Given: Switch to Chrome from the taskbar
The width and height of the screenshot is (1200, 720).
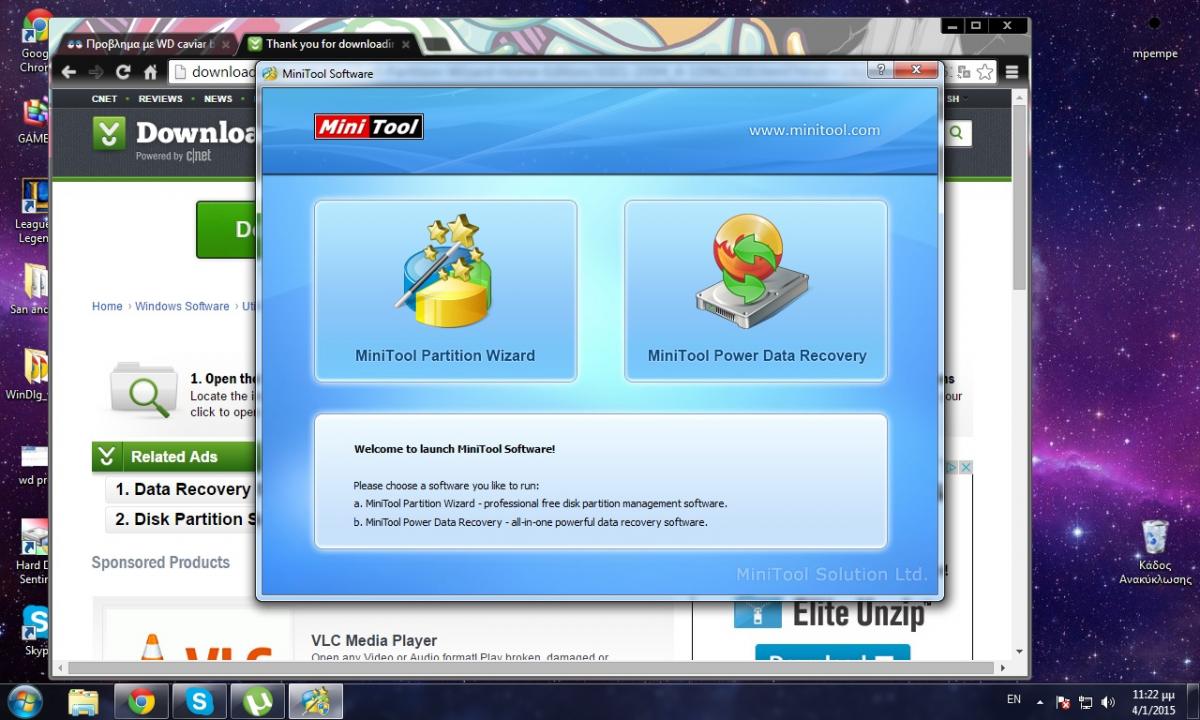Looking at the screenshot, I should click(x=141, y=701).
